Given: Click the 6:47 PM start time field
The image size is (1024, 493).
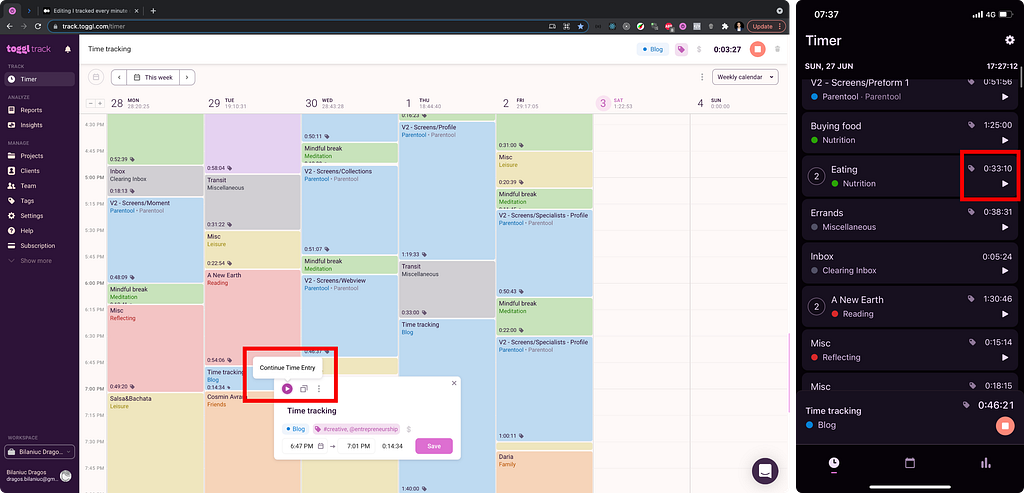Looking at the screenshot, I should 304,446.
